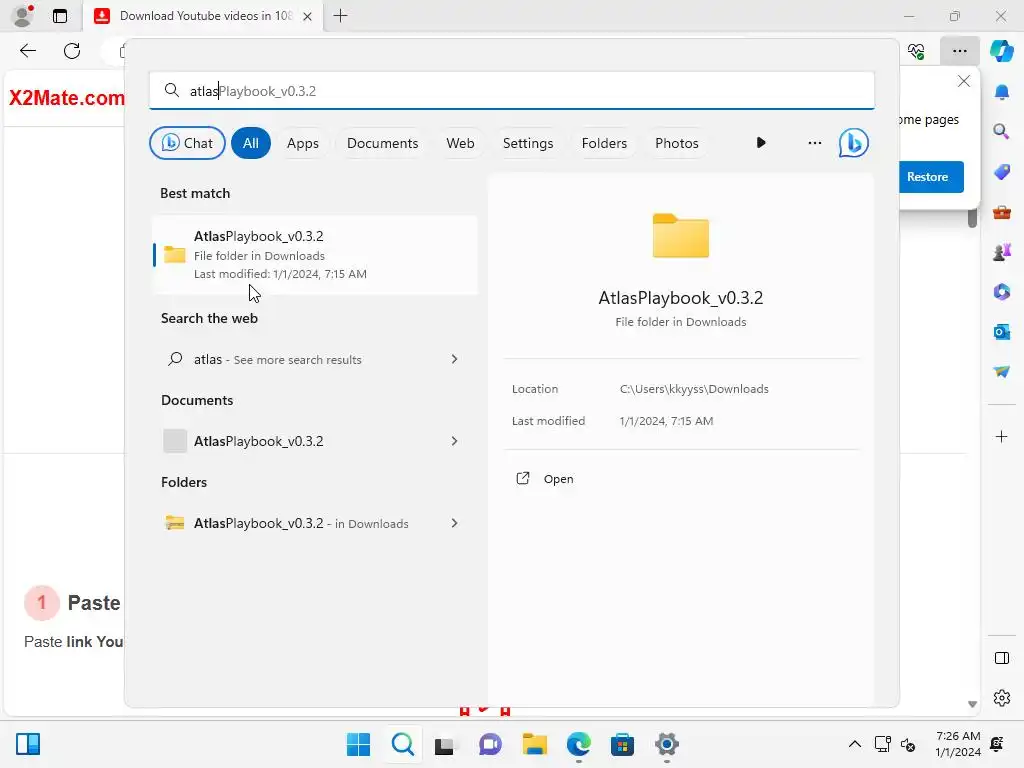Go back in the Edge browser

(27, 51)
